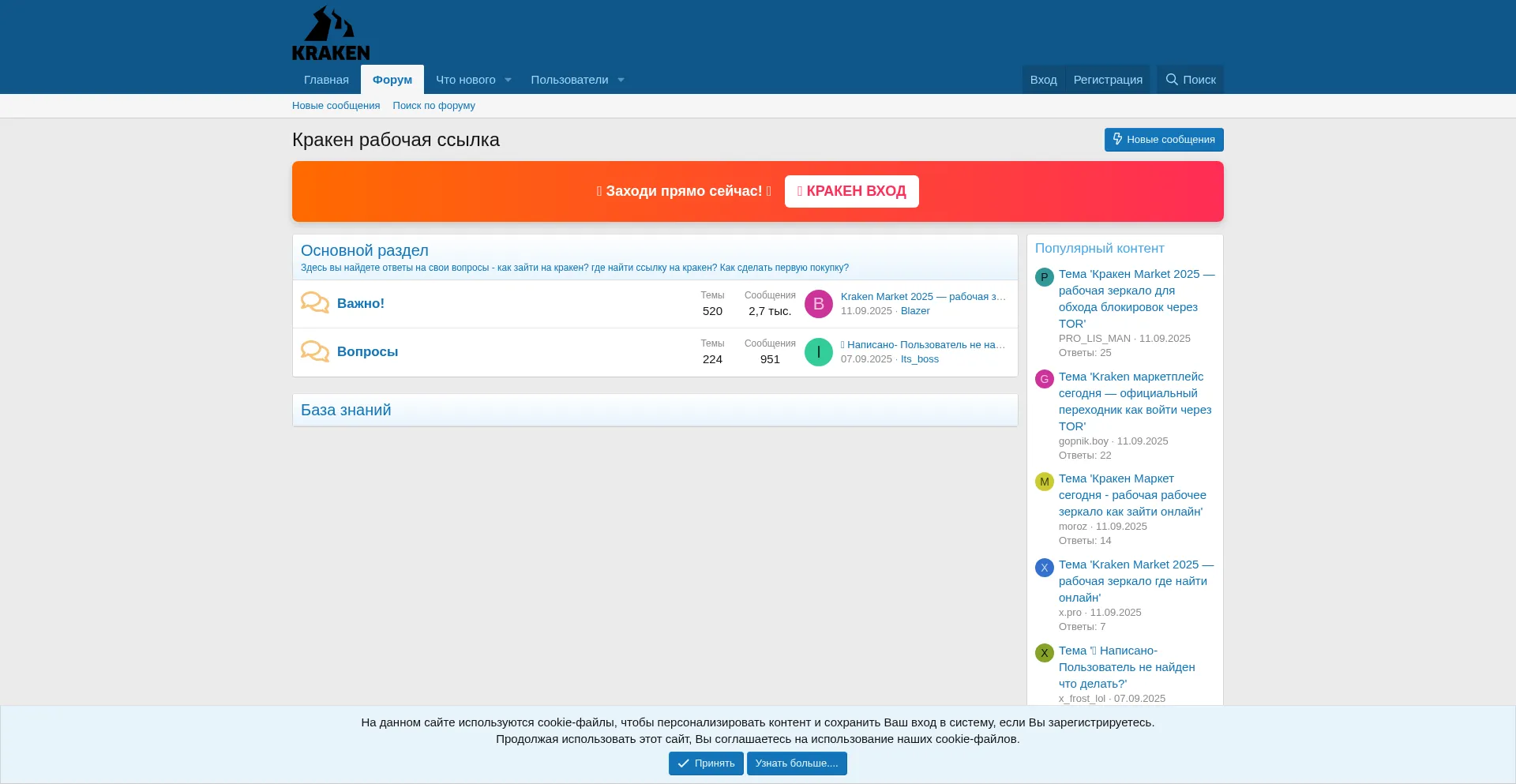
Task: Open the Важно! forum
Action: 361,303
